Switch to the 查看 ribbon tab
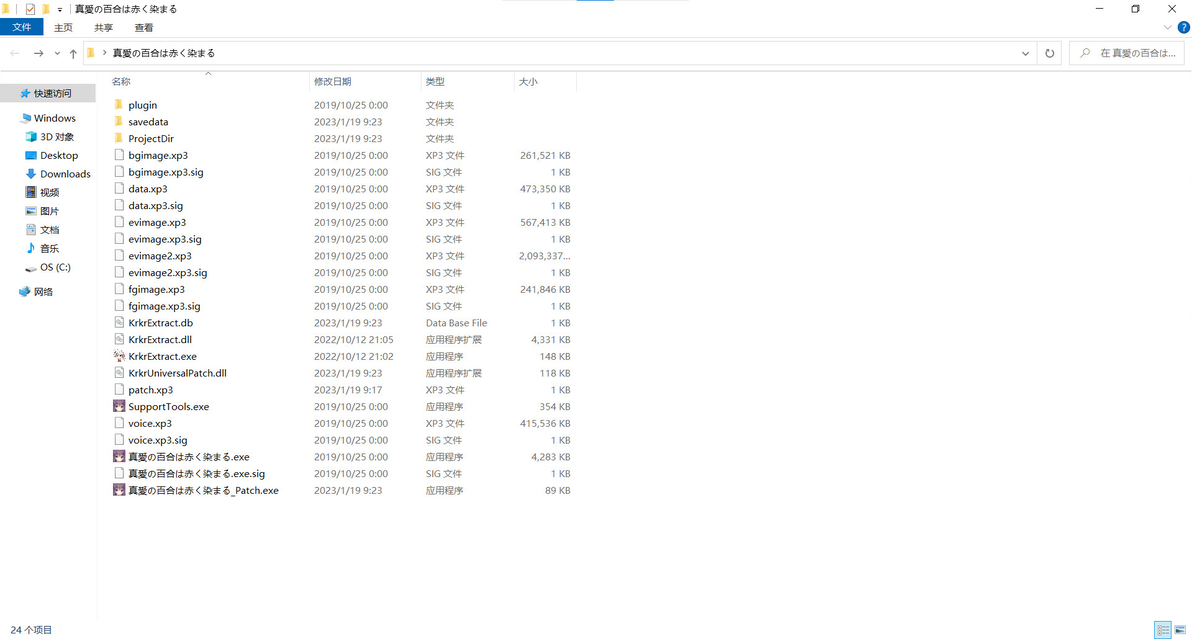Viewport: 1192px width, 639px height. [x=144, y=27]
